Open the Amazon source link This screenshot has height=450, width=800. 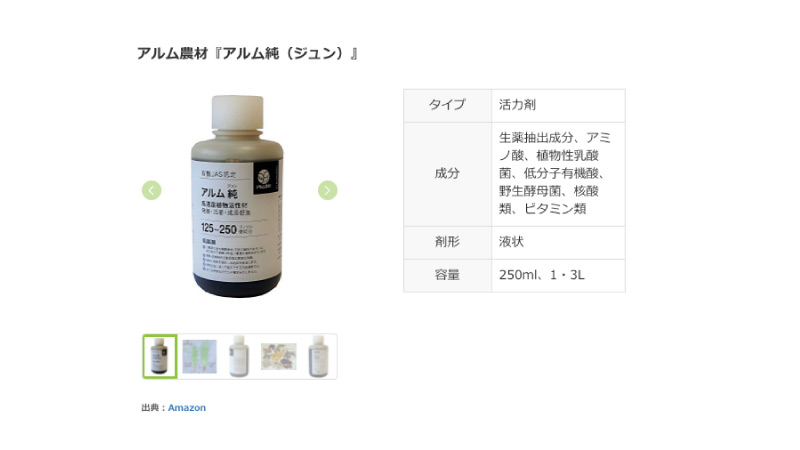(187, 408)
